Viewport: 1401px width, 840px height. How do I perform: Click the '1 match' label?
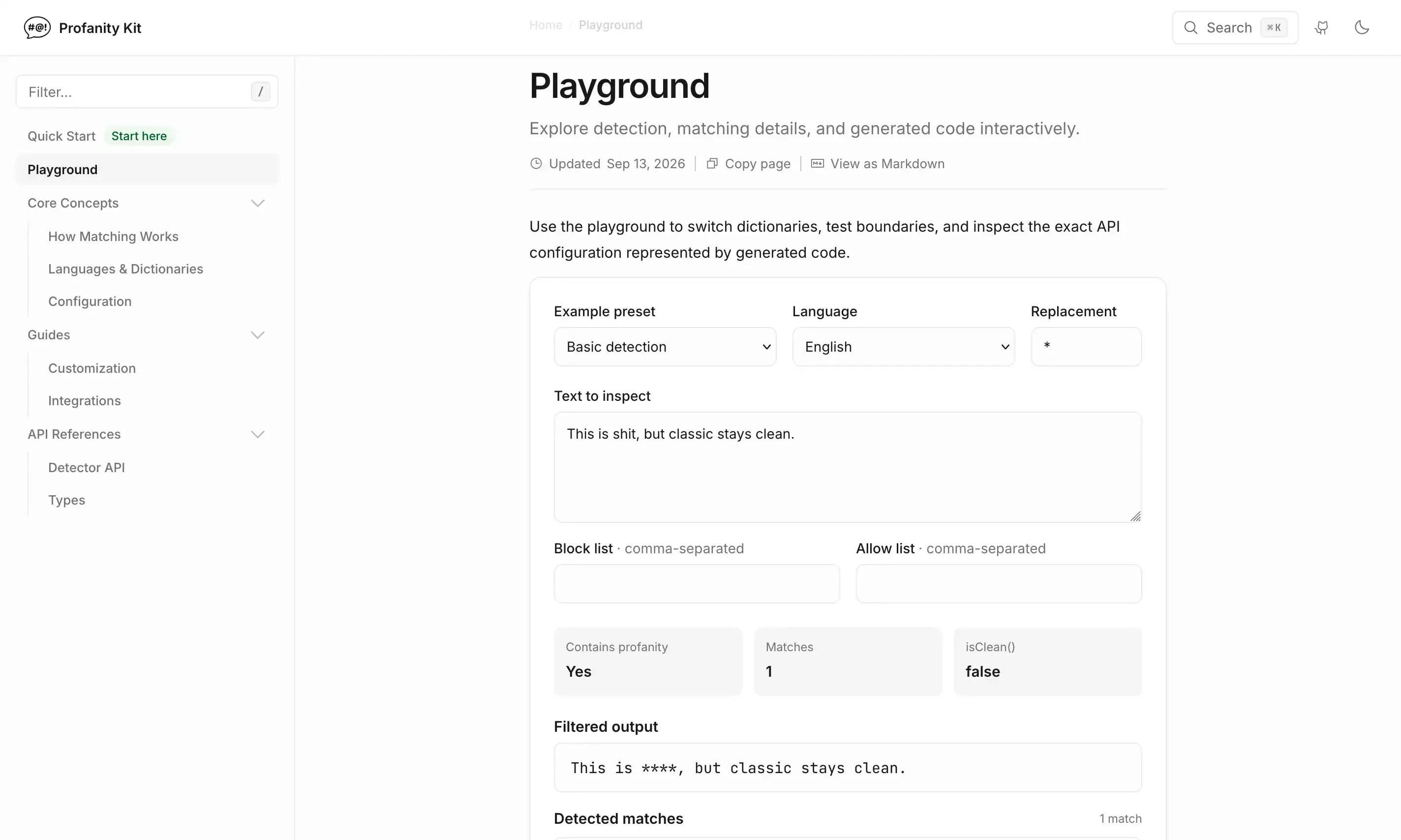click(x=1120, y=818)
